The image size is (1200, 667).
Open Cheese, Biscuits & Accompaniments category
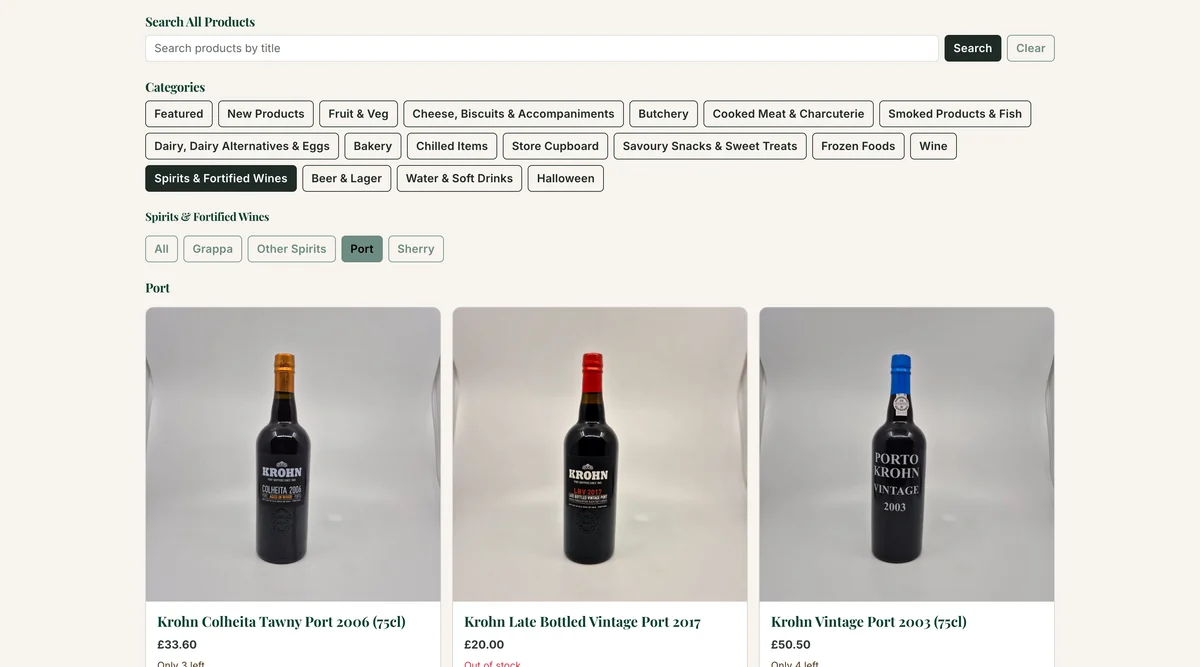pyautogui.click(x=513, y=114)
